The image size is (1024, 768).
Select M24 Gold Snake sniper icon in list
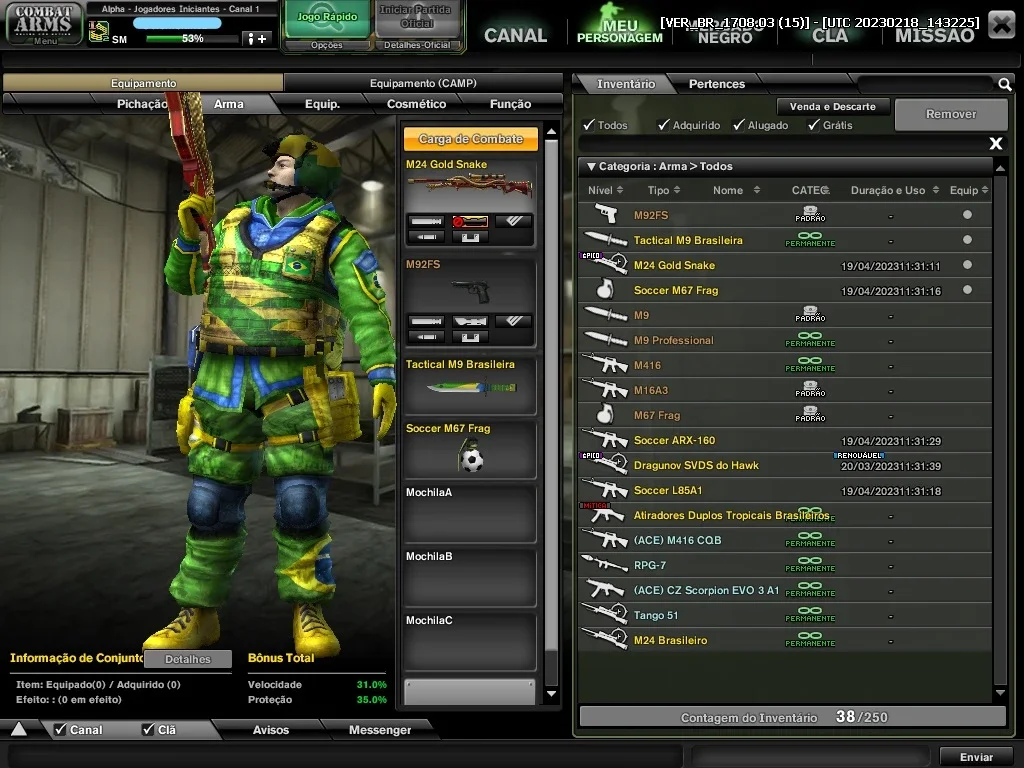pos(606,264)
